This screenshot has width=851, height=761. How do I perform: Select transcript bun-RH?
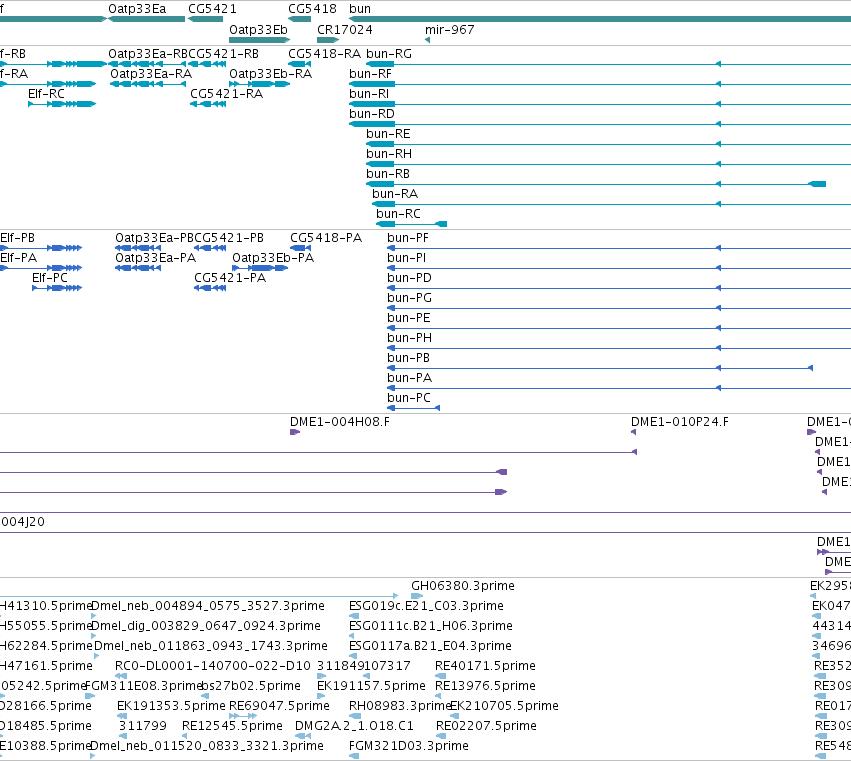608,164
